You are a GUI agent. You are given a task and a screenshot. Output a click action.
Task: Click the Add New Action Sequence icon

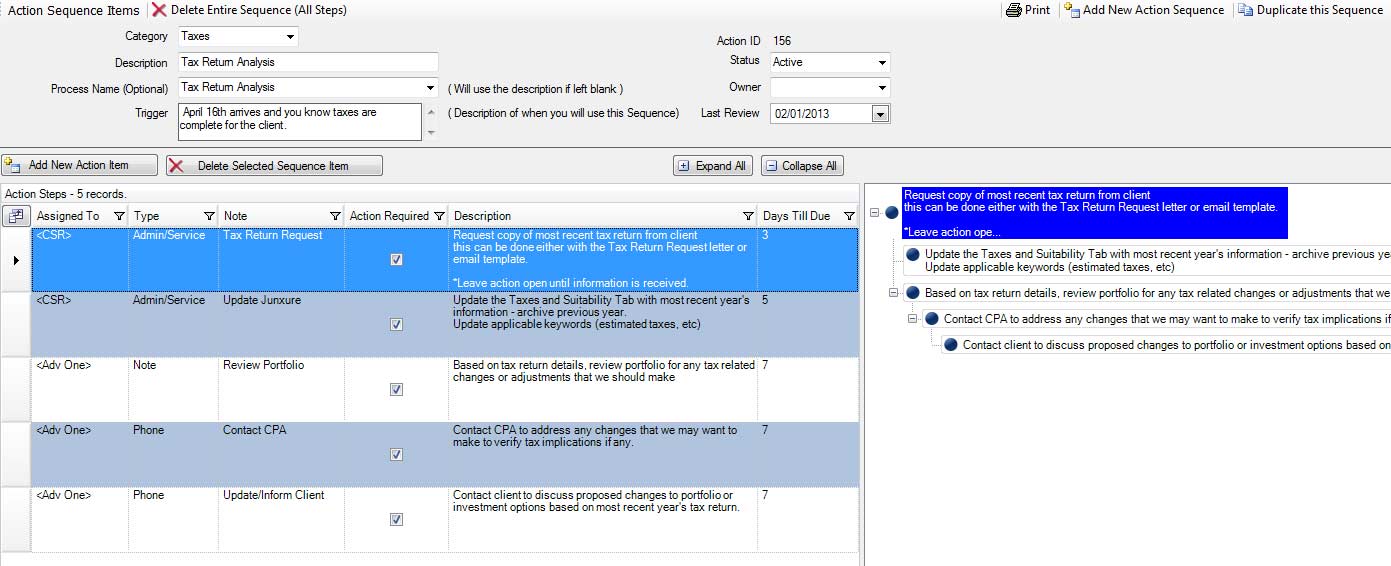[1072, 10]
